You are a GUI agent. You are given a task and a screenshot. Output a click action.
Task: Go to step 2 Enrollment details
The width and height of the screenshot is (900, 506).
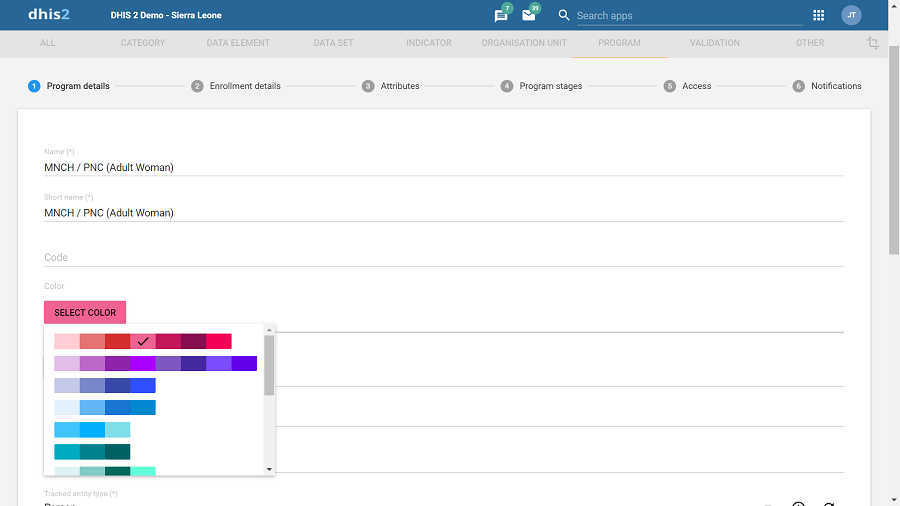[x=236, y=86]
